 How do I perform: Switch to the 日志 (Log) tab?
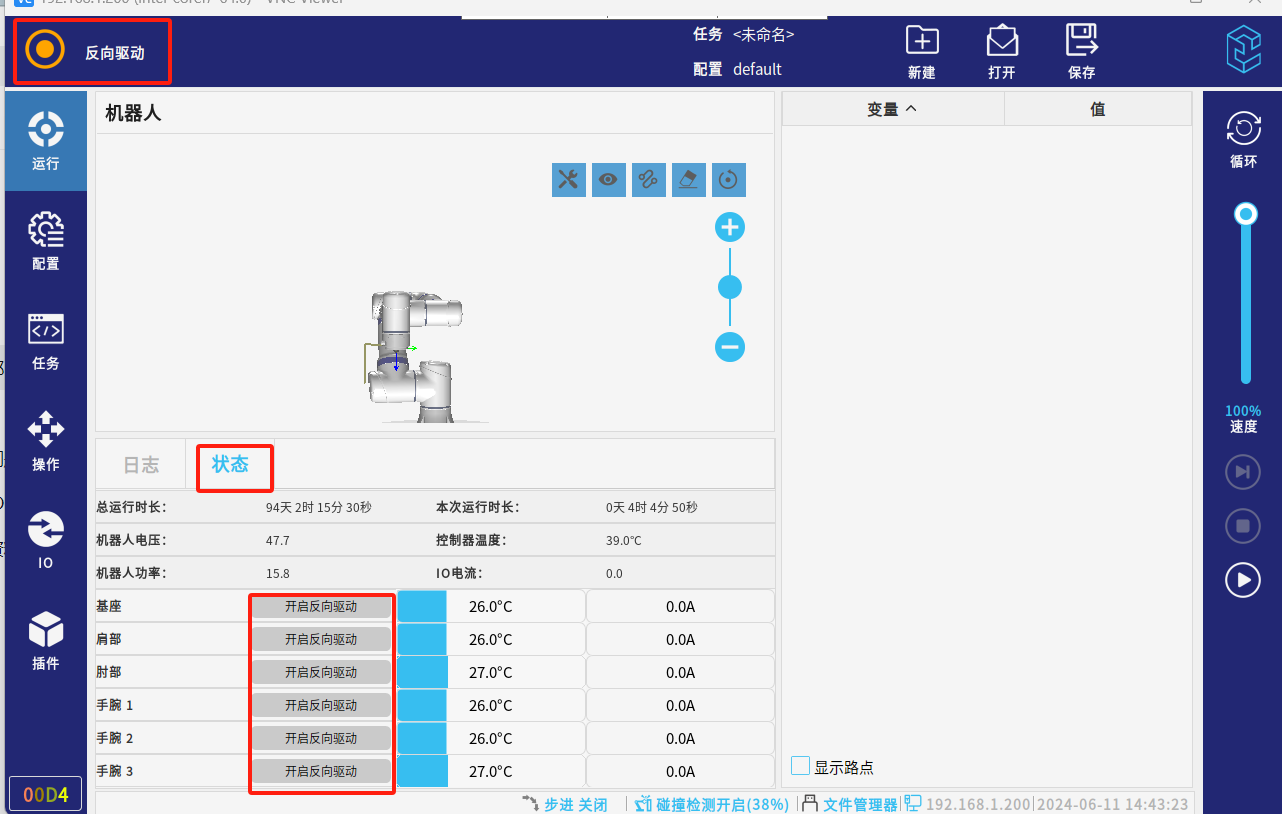tap(141, 465)
